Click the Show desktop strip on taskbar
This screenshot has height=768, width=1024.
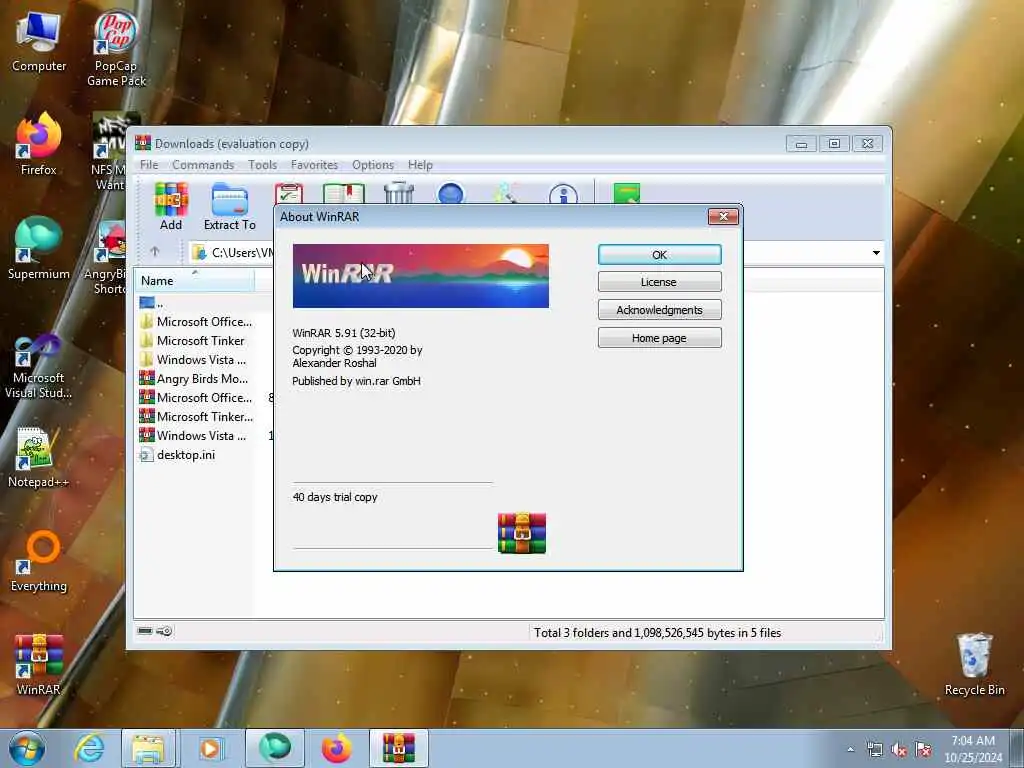click(x=1017, y=748)
